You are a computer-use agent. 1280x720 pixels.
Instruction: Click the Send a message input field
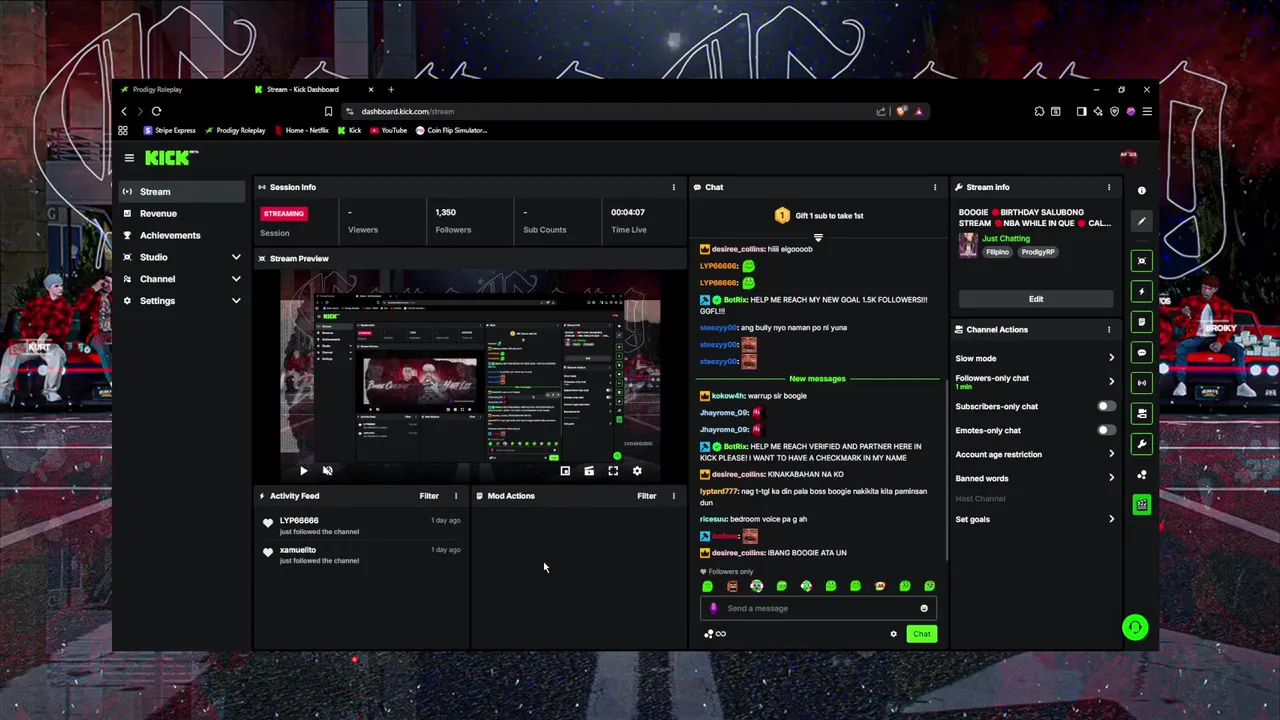pos(818,608)
